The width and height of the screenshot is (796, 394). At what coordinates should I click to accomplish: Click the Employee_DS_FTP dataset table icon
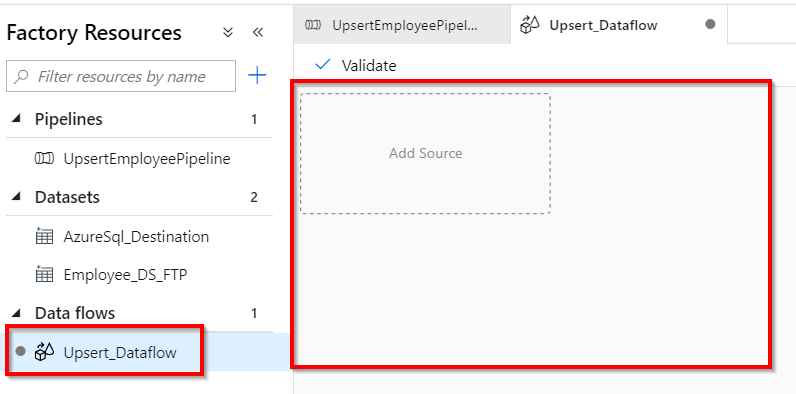tap(44, 275)
